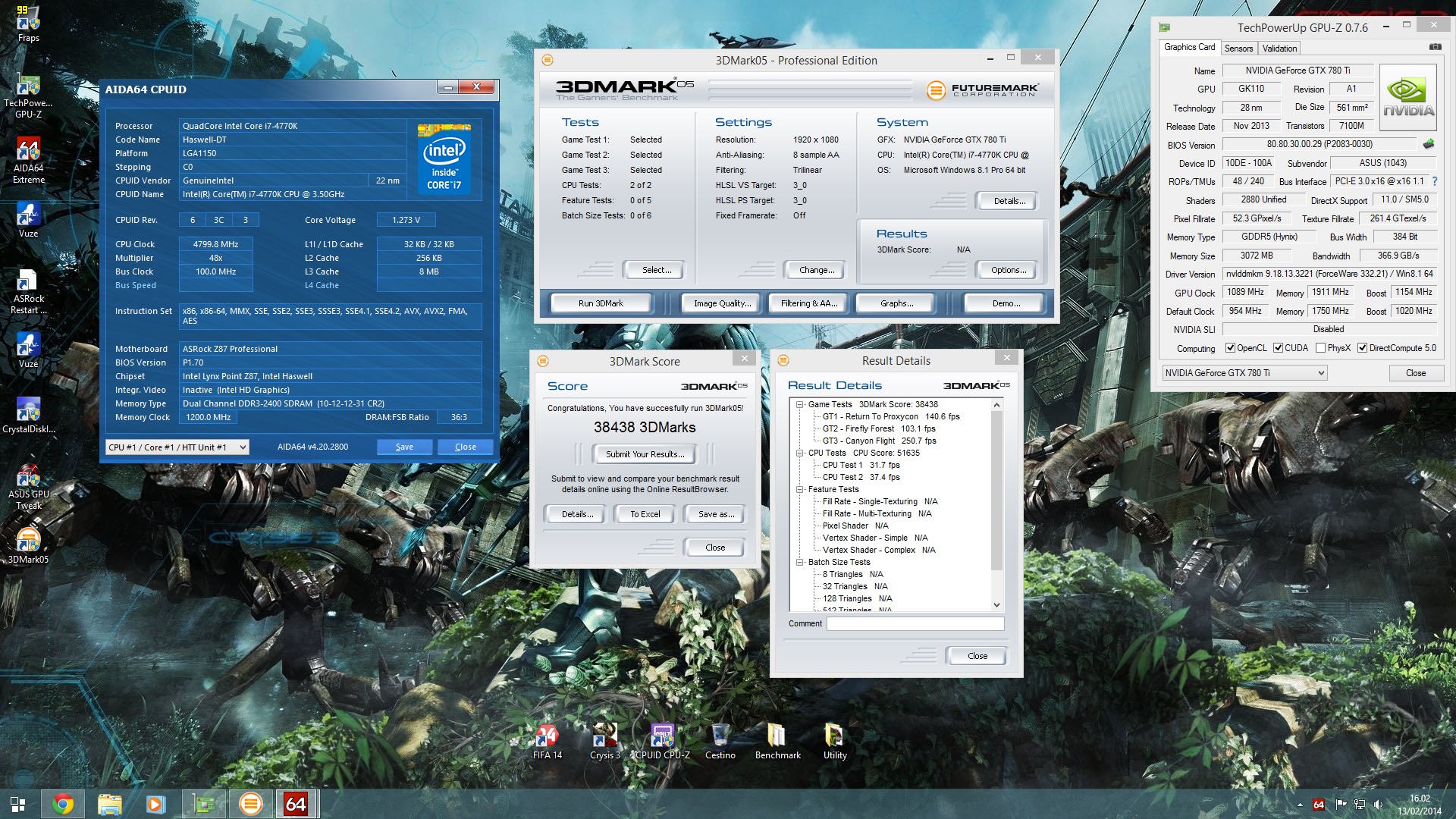Screen dimensions: 1456x819
Task: Click Change... under Settings
Action: 817,270
